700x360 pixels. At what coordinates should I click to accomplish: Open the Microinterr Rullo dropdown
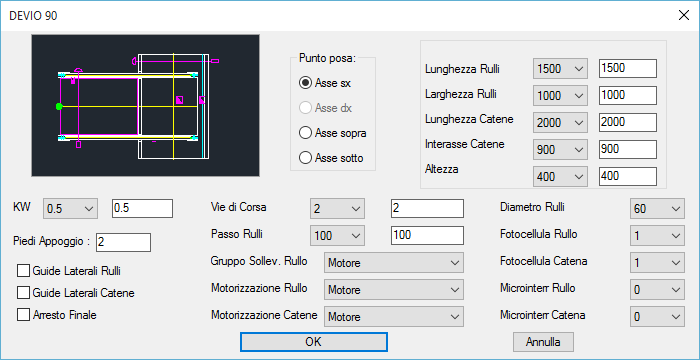pos(657,290)
